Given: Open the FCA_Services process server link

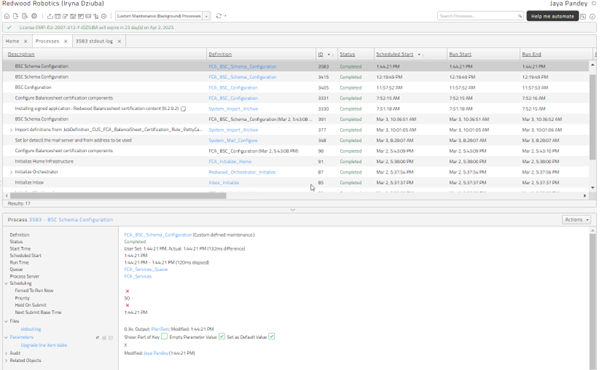Looking at the screenshot, I should click(138, 276).
